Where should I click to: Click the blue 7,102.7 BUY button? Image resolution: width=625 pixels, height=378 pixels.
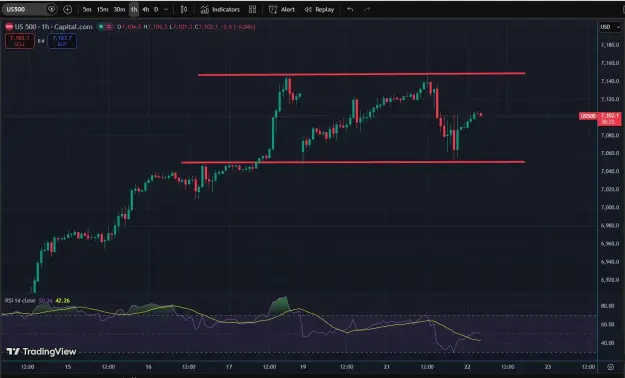click(x=62, y=41)
